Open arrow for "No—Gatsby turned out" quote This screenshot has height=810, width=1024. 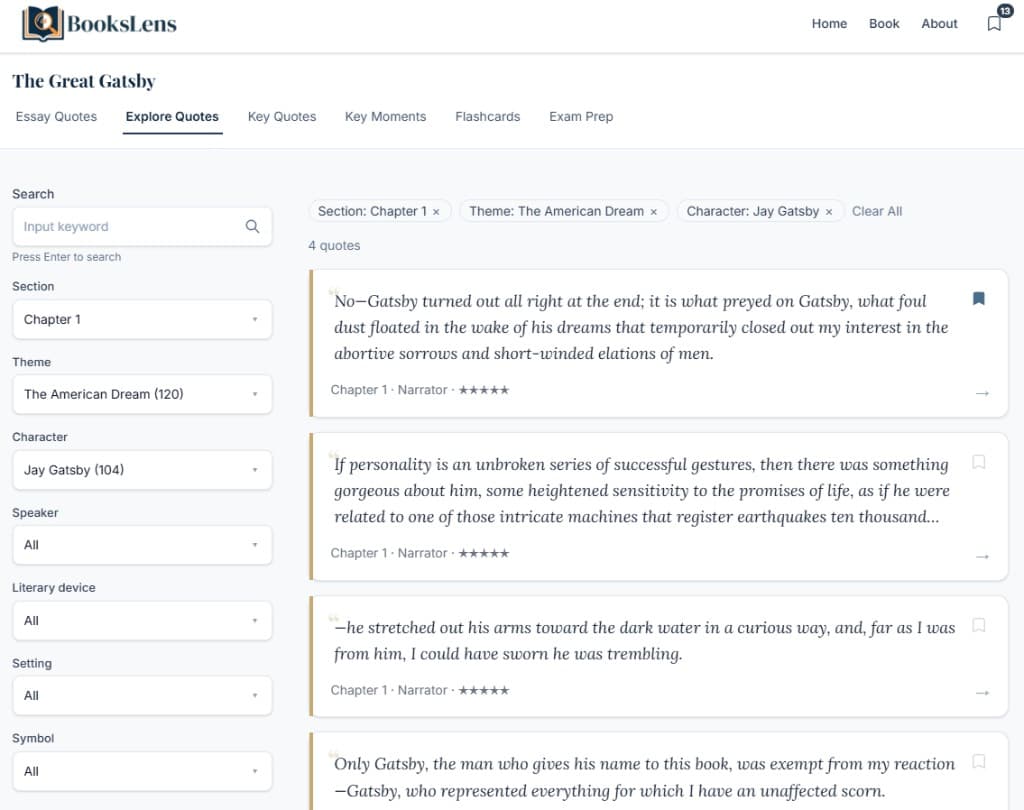click(982, 393)
